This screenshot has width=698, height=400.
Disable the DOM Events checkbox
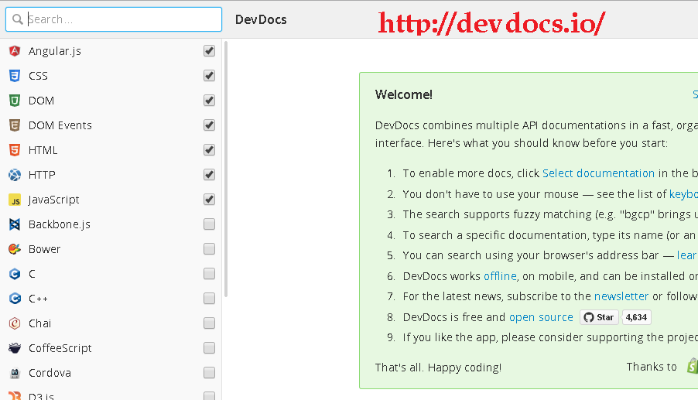tap(209, 125)
